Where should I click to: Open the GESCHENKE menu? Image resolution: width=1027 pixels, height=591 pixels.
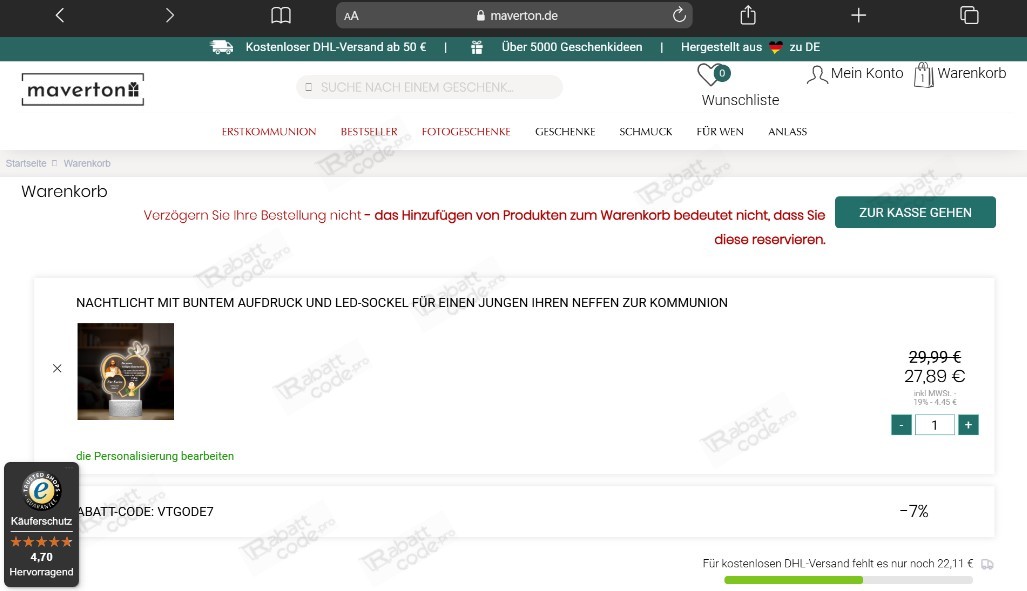565,132
